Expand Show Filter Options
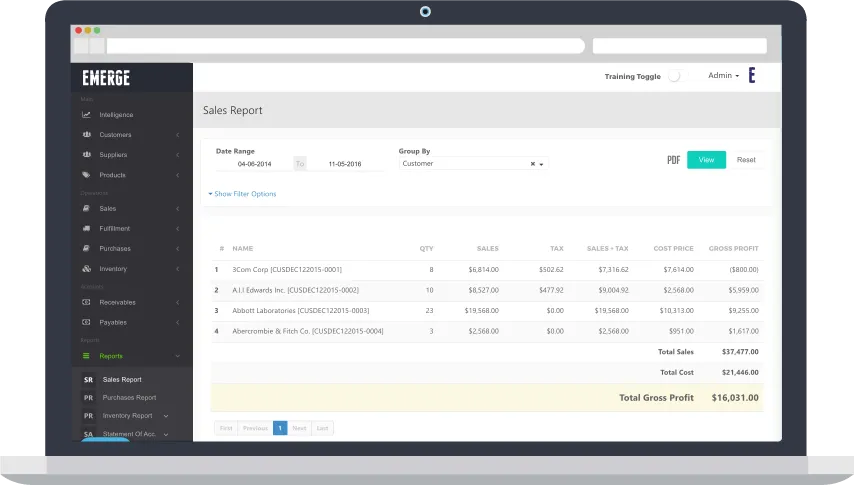This screenshot has height=485, width=861. click(x=243, y=194)
